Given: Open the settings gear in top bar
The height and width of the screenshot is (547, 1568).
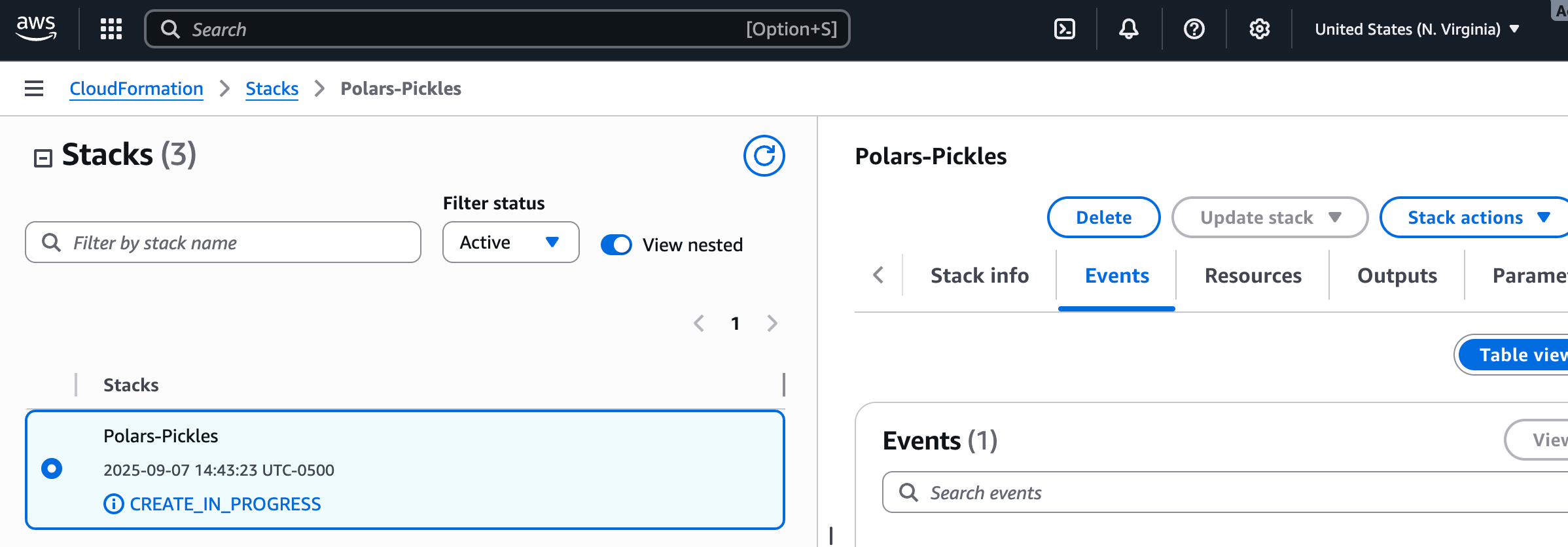Looking at the screenshot, I should [x=1259, y=29].
